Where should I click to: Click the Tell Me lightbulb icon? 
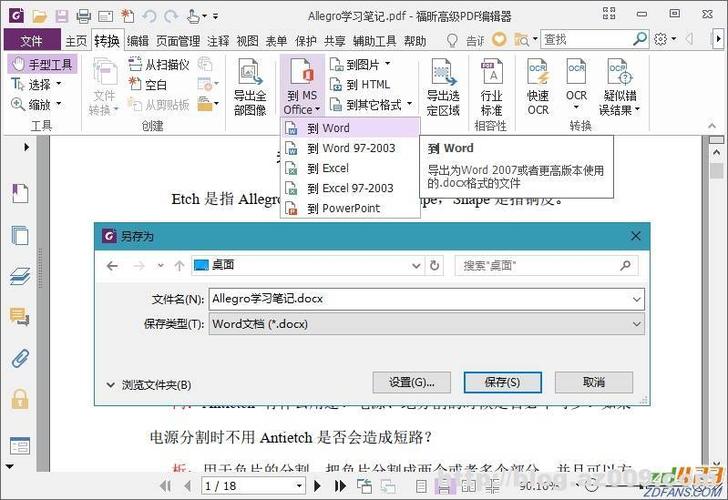point(452,40)
